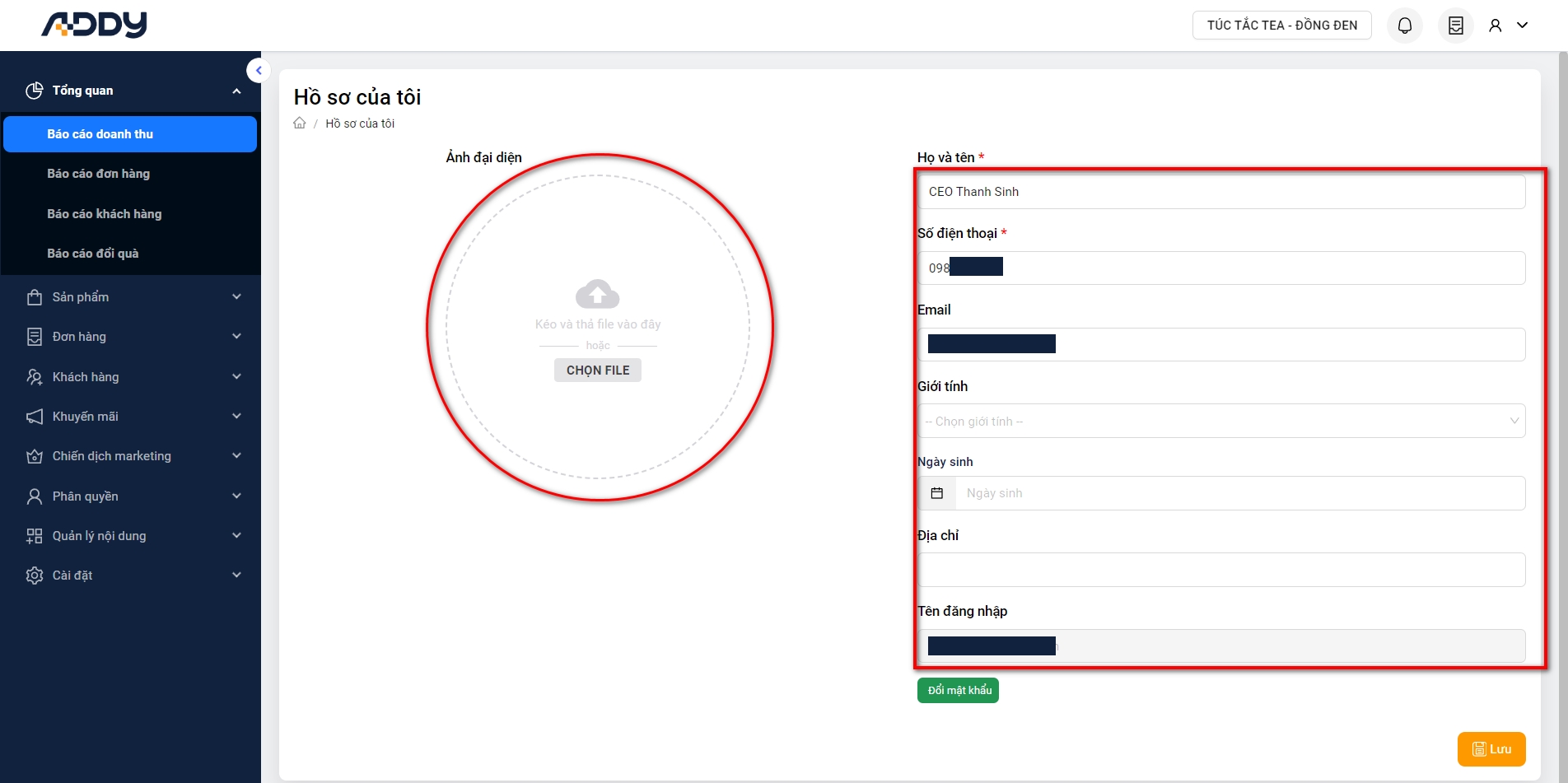Open Báo cáo khách hàng report
This screenshot has width=1568, height=783.
pyautogui.click(x=105, y=214)
